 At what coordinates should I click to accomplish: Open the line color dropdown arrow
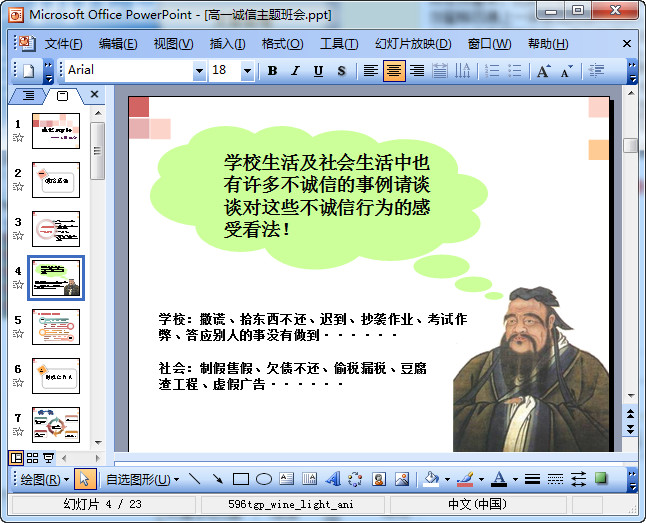click(x=481, y=479)
